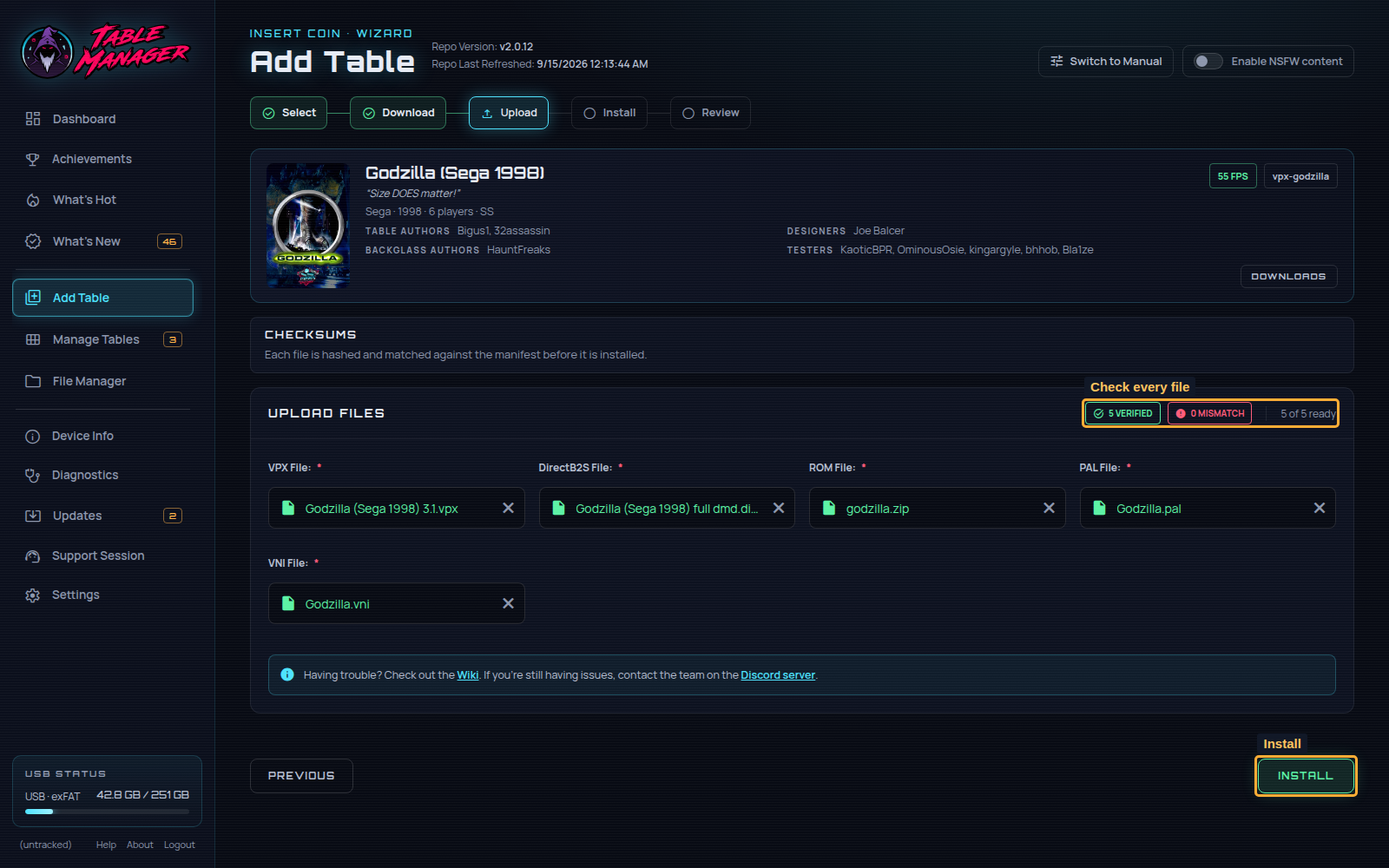Click the Manage Tables grid icon
This screenshot has height=868, width=1389.
pyautogui.click(x=33, y=339)
